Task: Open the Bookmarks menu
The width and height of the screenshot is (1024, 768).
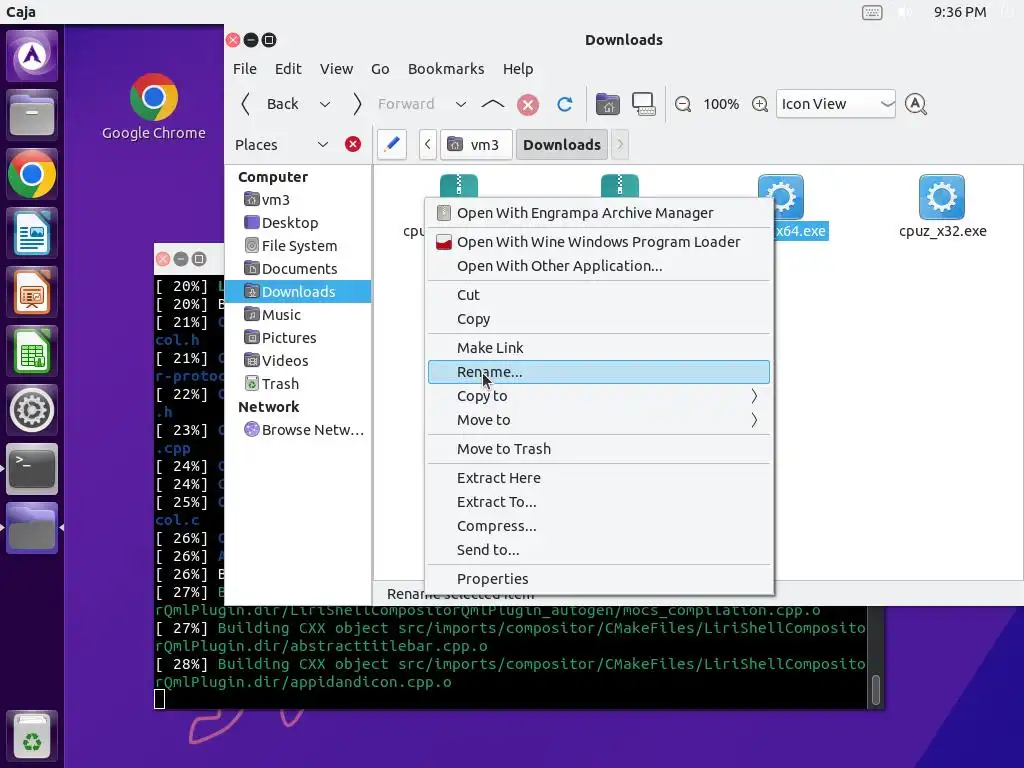Action: point(446,69)
